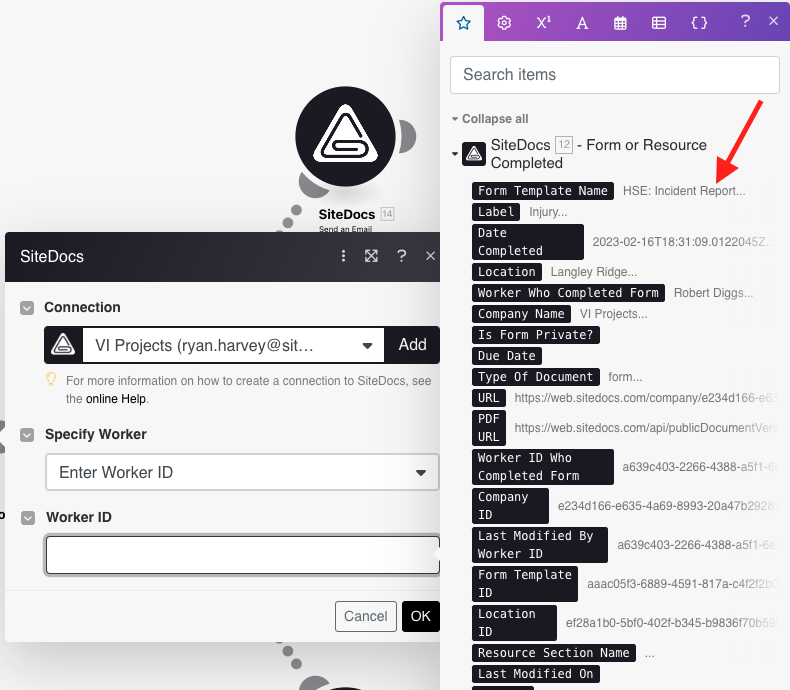
Task: Select the PDF URL pill
Action: click(489, 428)
